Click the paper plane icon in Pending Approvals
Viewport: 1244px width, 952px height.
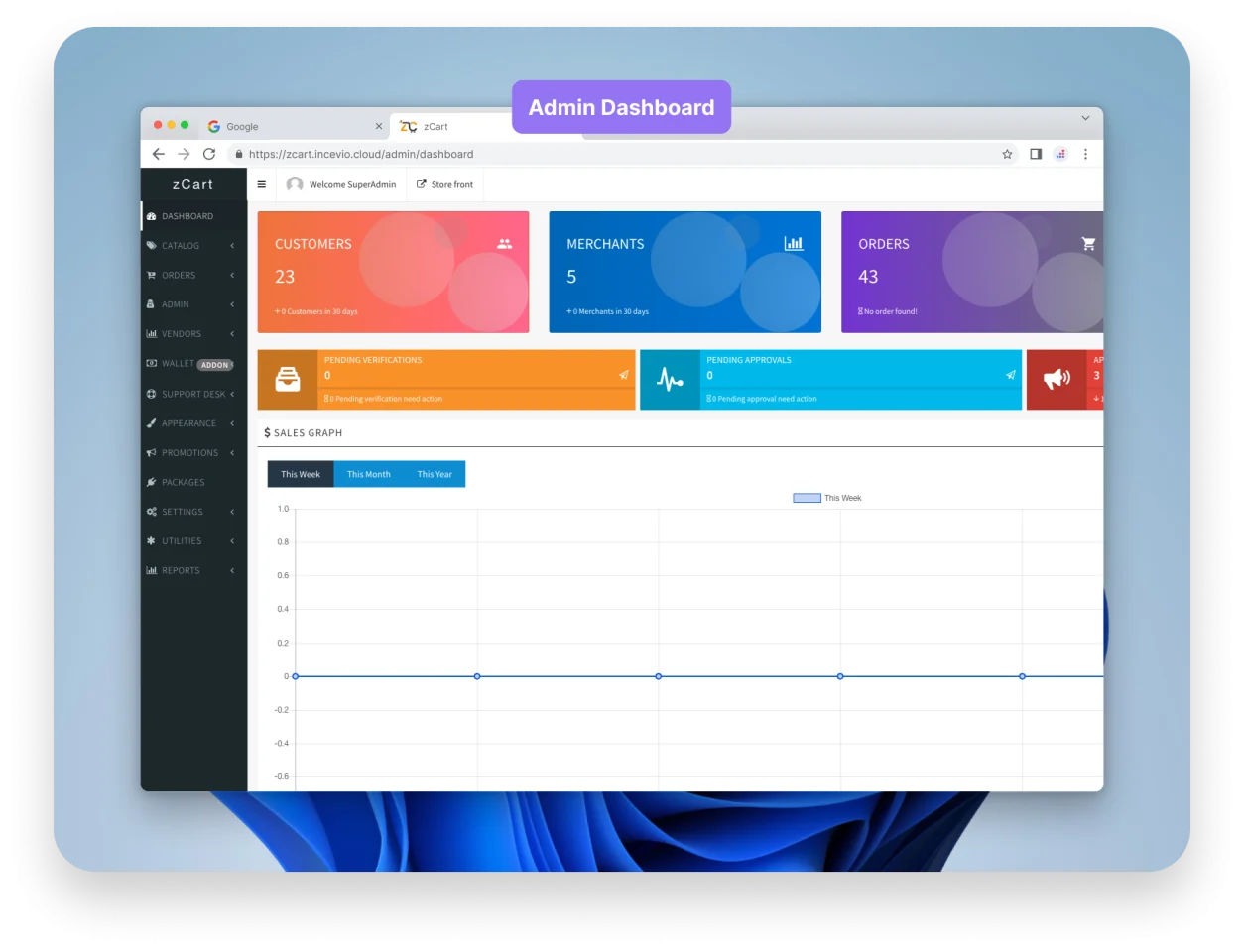1010,375
